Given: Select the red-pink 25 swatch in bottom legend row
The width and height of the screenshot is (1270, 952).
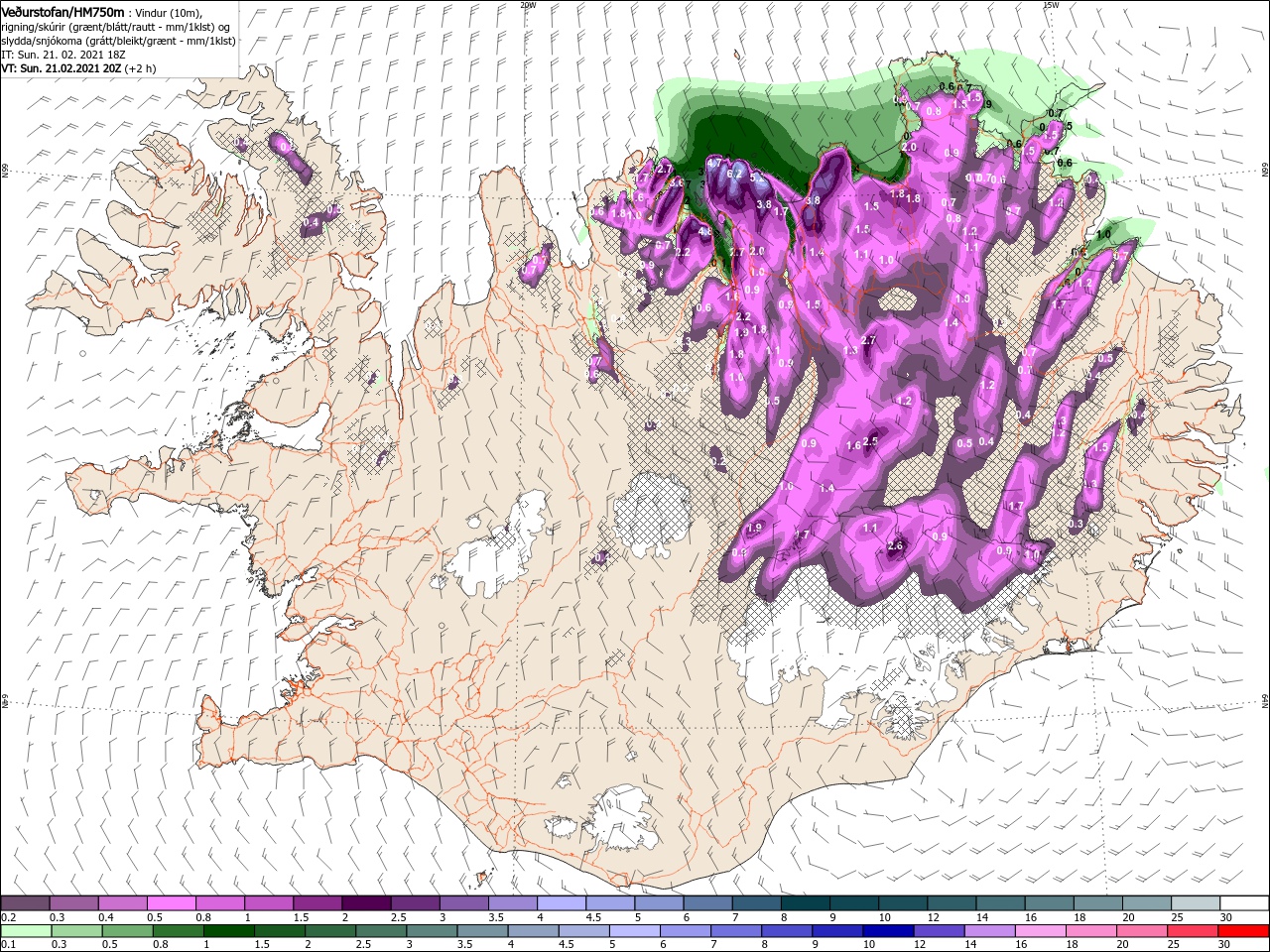Looking at the screenshot, I should pos(1192,931).
